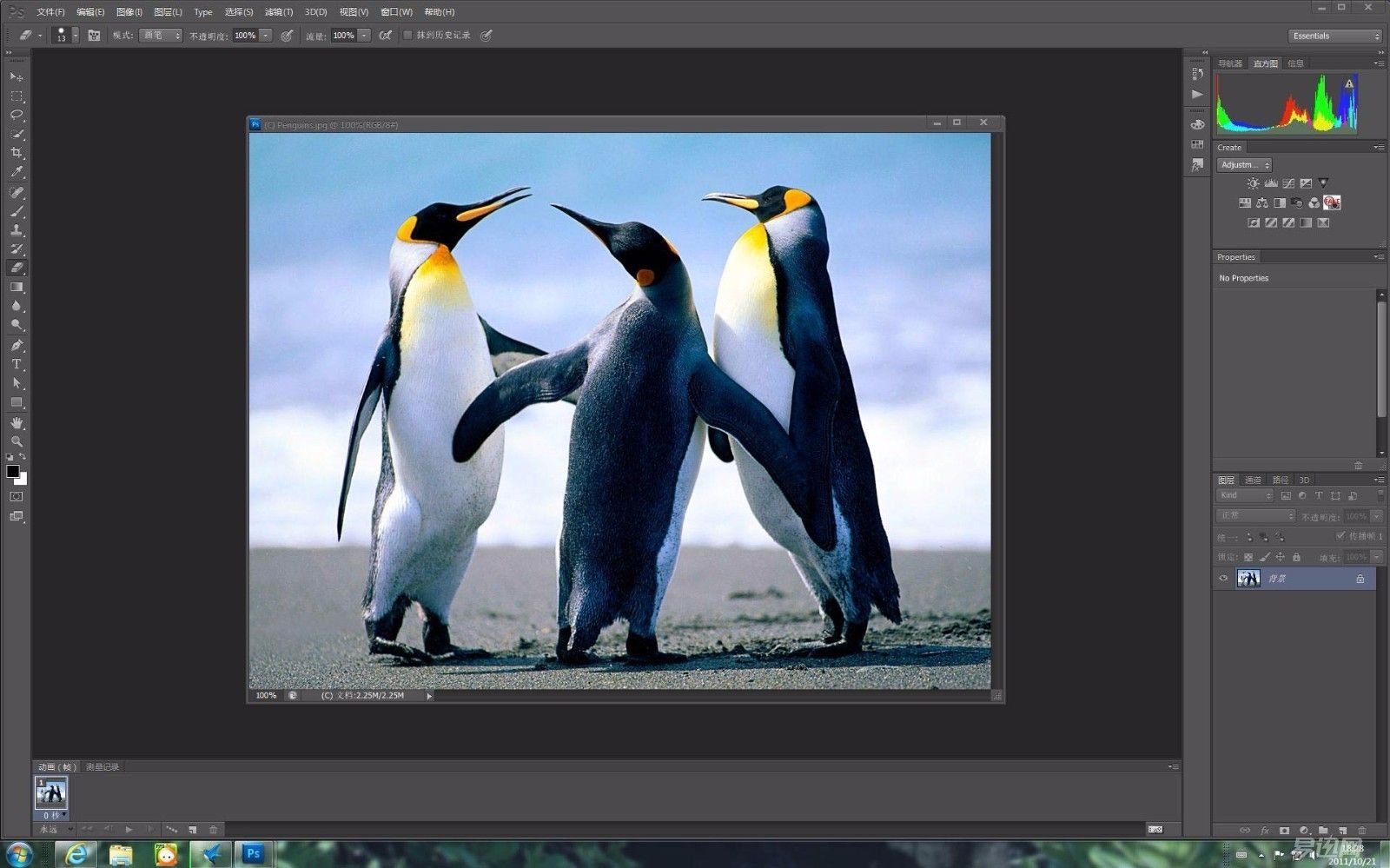The width and height of the screenshot is (1390, 868).
Task: Click the airbrush icon beside flow
Action: 385,36
